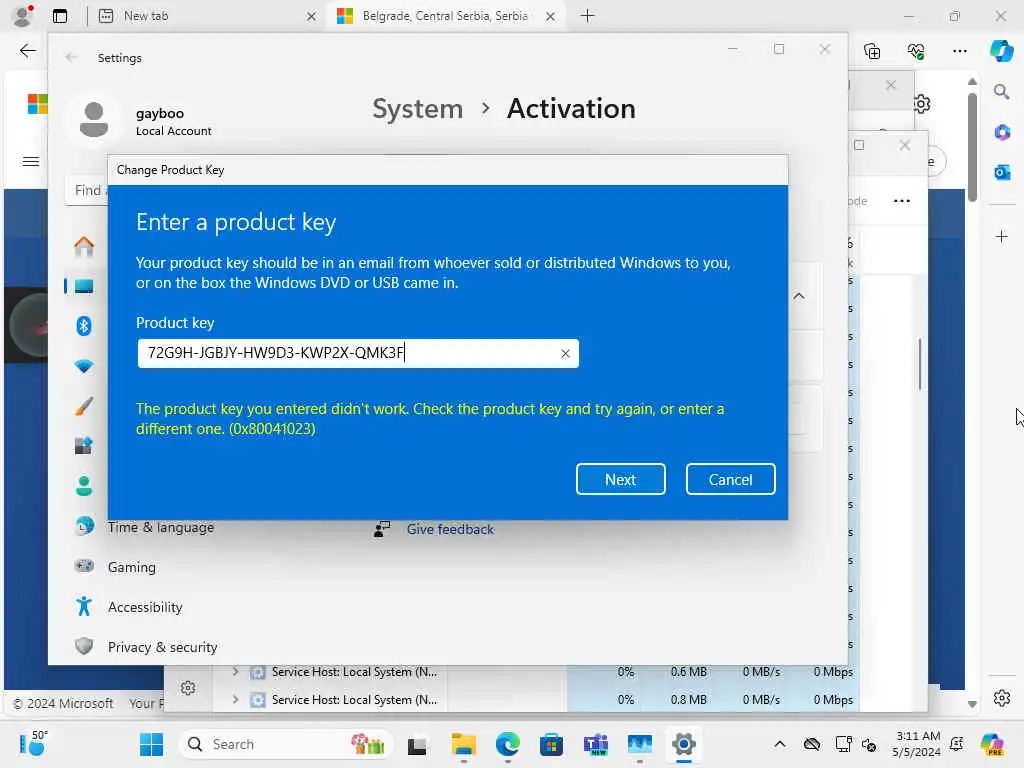Click taskbar Search box
This screenshot has height=768, width=1024.
coord(285,744)
